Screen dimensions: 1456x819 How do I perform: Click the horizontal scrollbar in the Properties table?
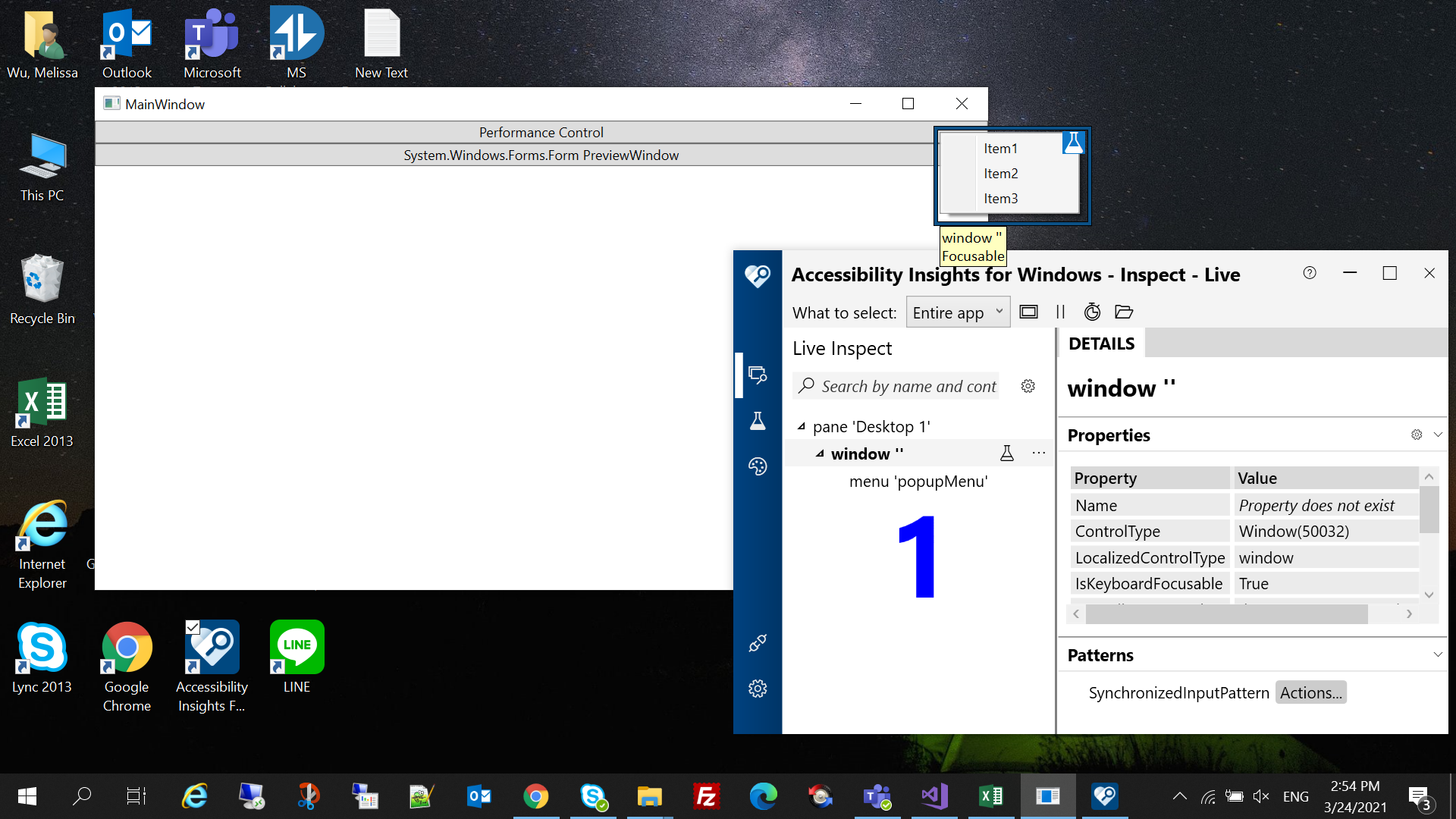click(x=1226, y=614)
